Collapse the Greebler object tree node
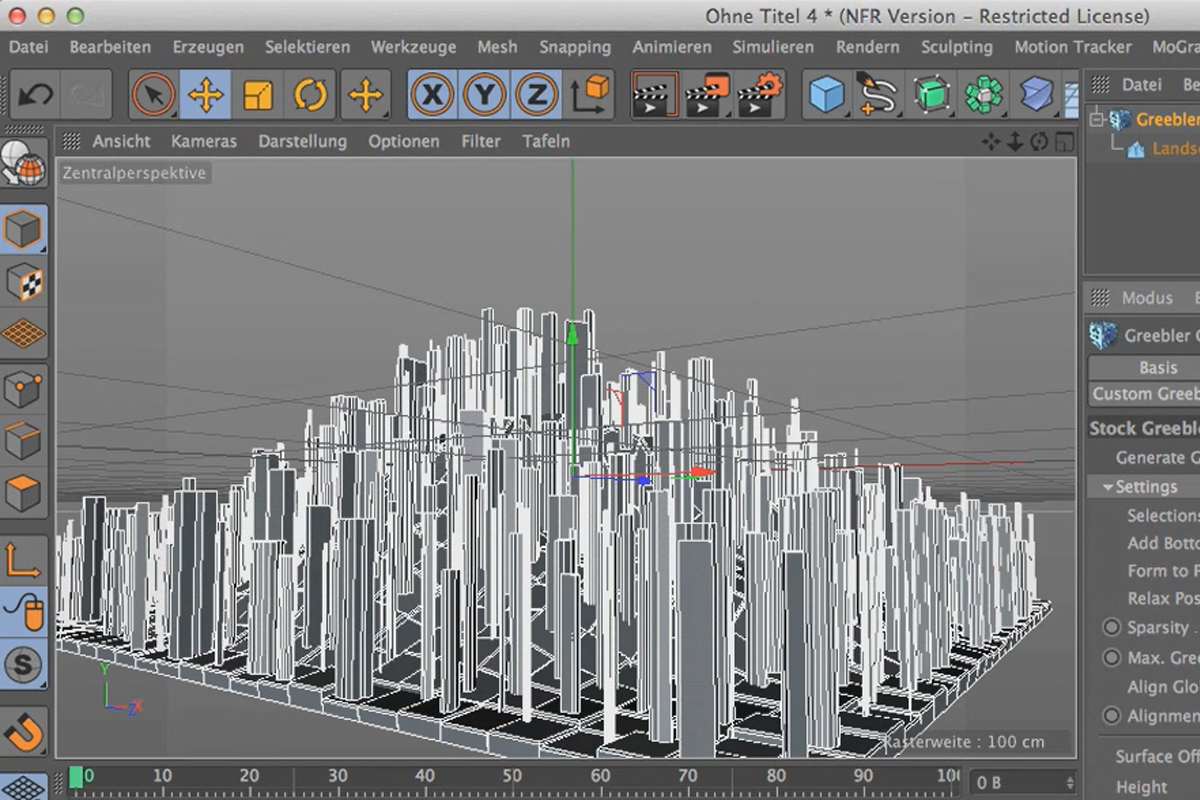Image resolution: width=1200 pixels, height=800 pixels. 1097,120
